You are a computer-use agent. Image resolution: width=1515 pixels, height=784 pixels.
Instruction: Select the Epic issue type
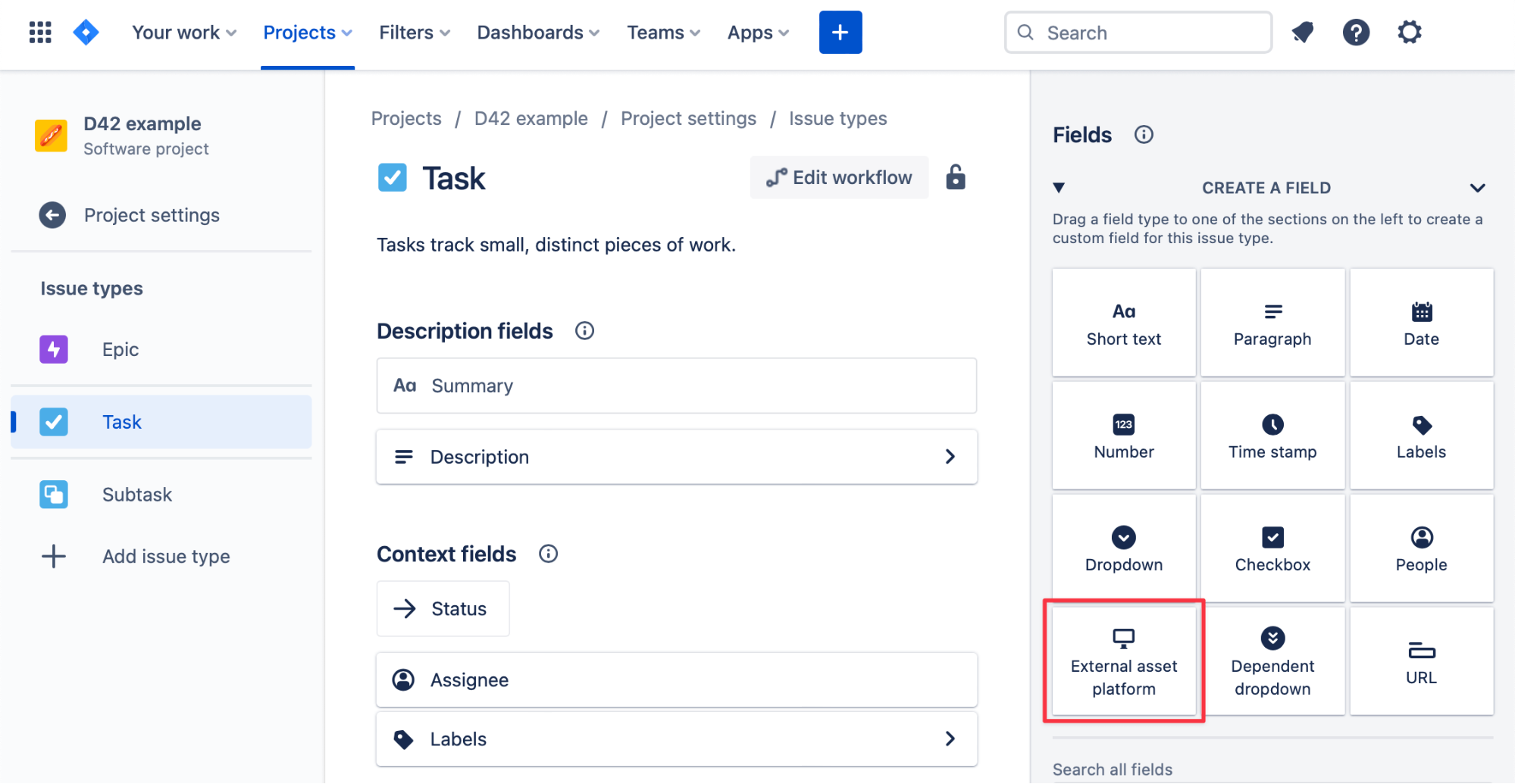coord(121,349)
